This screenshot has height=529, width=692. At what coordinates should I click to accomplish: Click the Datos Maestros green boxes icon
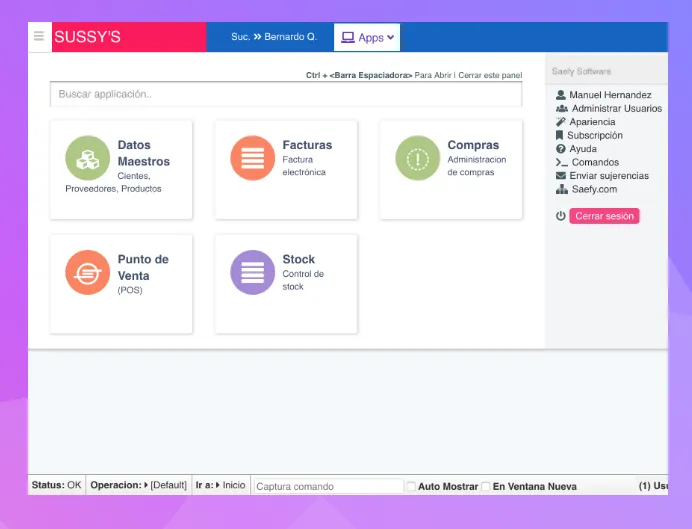[x=88, y=158]
